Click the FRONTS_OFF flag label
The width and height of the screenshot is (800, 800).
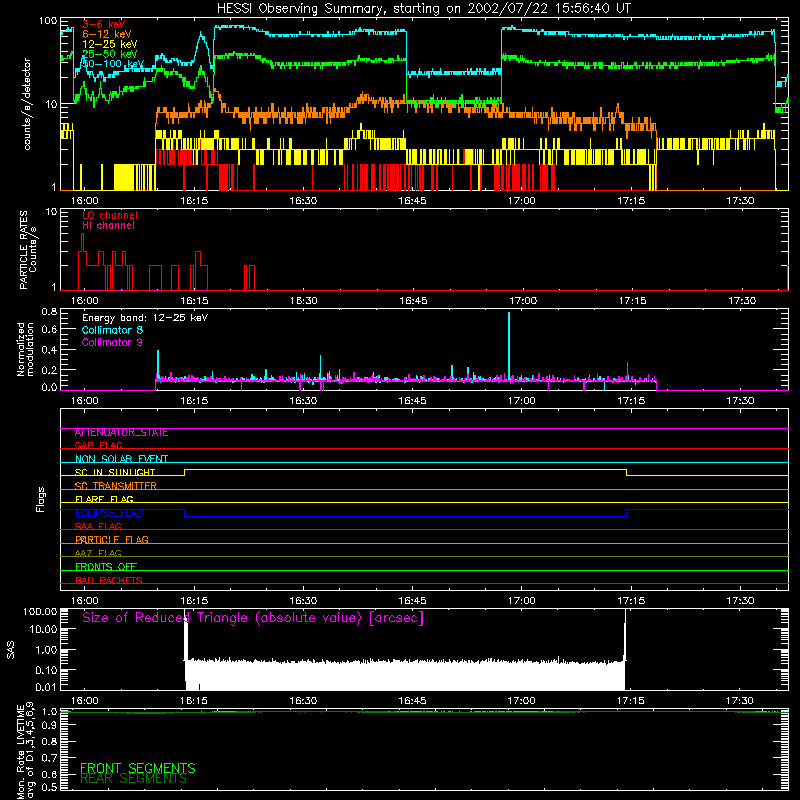coord(106,567)
